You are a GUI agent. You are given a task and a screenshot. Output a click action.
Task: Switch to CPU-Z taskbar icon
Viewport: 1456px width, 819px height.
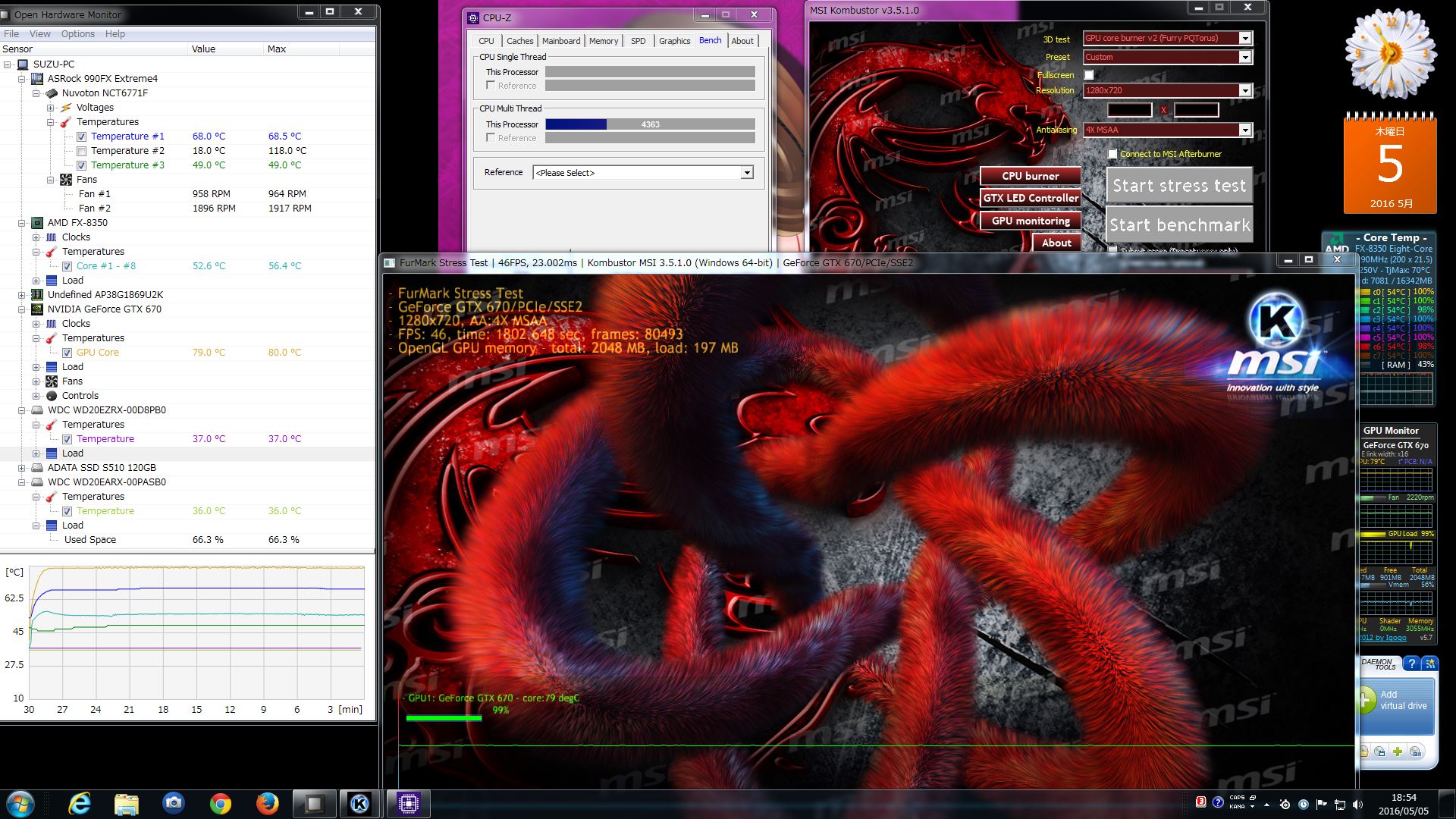point(409,804)
